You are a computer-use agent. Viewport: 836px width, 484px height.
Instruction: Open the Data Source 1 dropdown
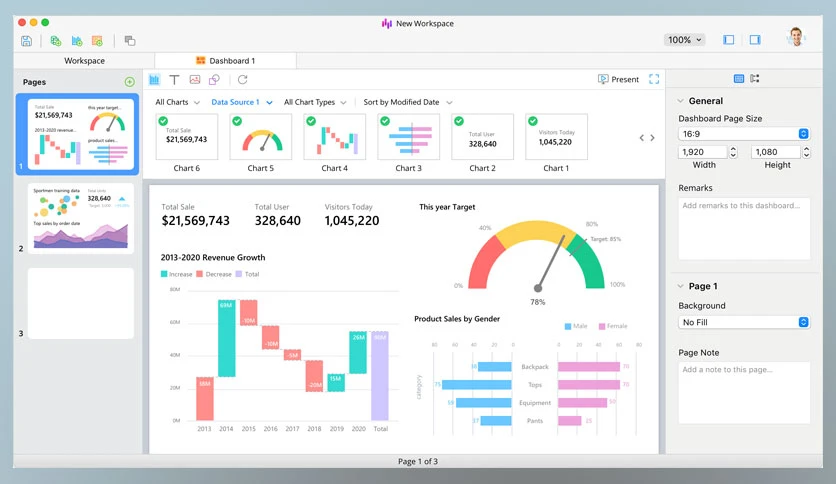(242, 102)
